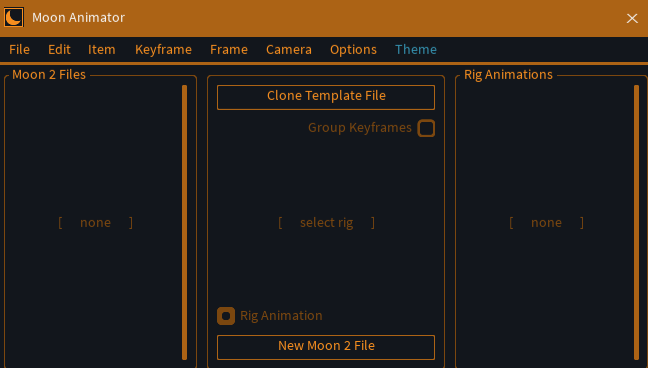
Task: Open the Edit menu
Action: pos(59,50)
